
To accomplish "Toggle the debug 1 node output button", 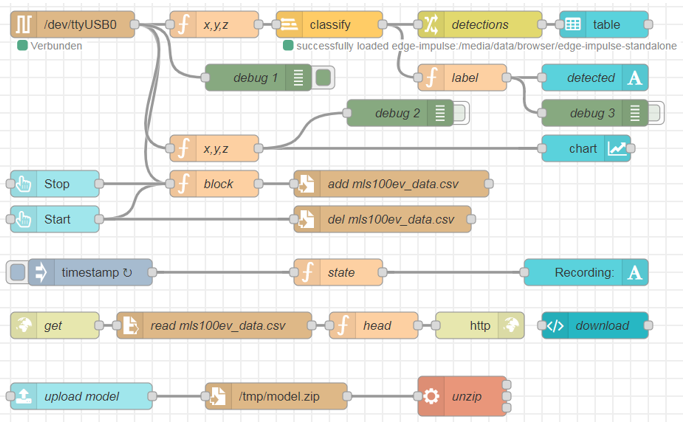I will 323,78.
